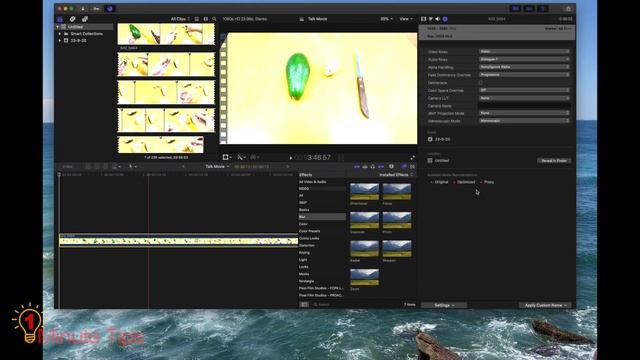This screenshot has height=360, width=640.
Task: Toggle timeline snapping
Action: 381,167
